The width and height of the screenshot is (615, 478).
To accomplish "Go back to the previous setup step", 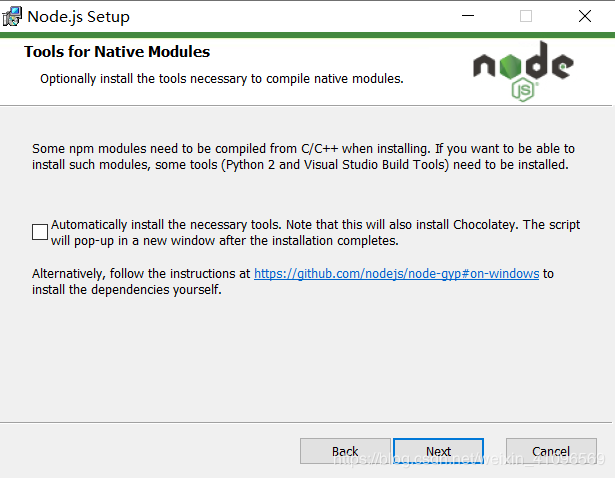I will 345,451.
